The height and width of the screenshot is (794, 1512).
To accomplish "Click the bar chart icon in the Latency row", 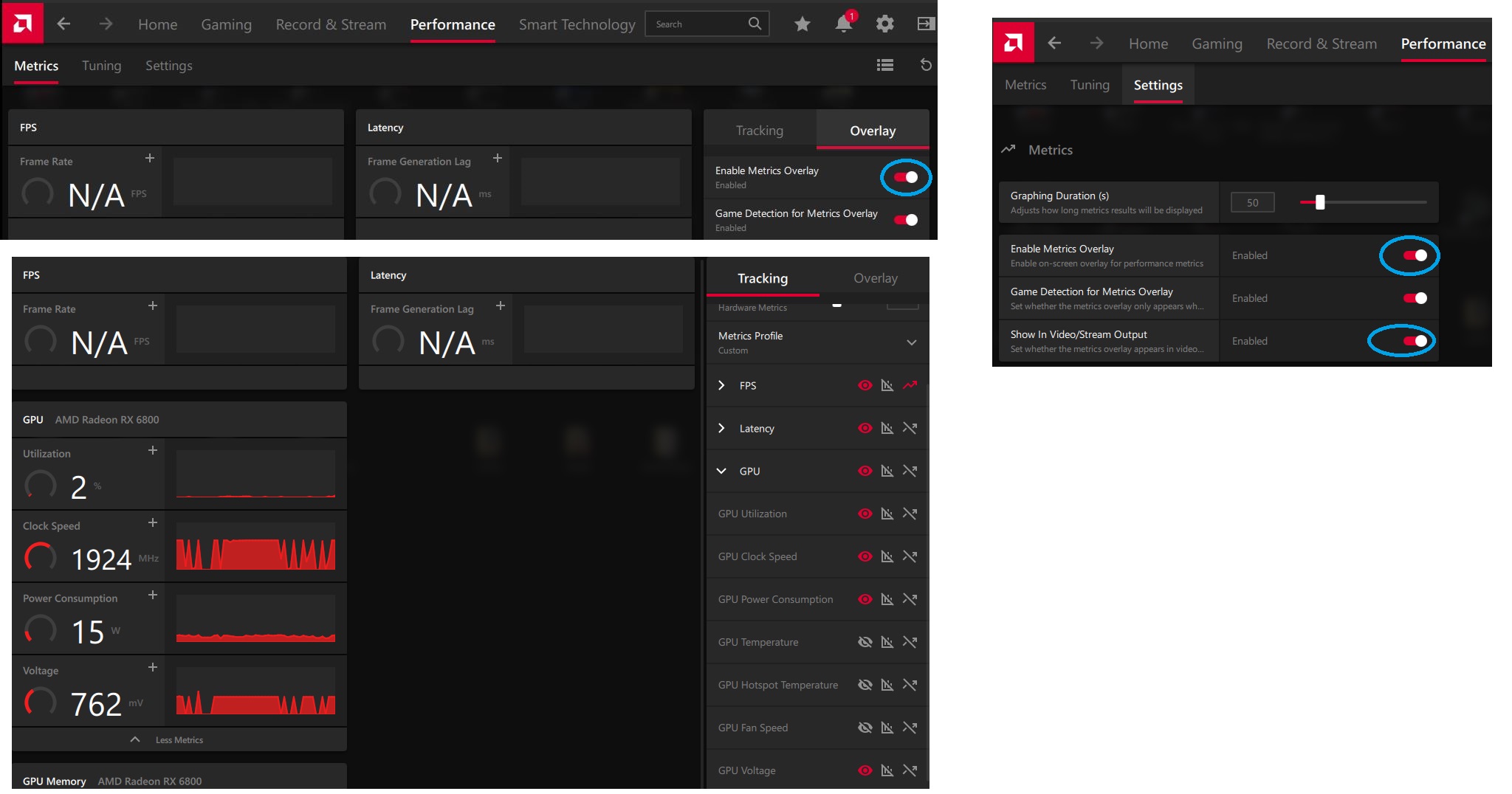I will [887, 428].
